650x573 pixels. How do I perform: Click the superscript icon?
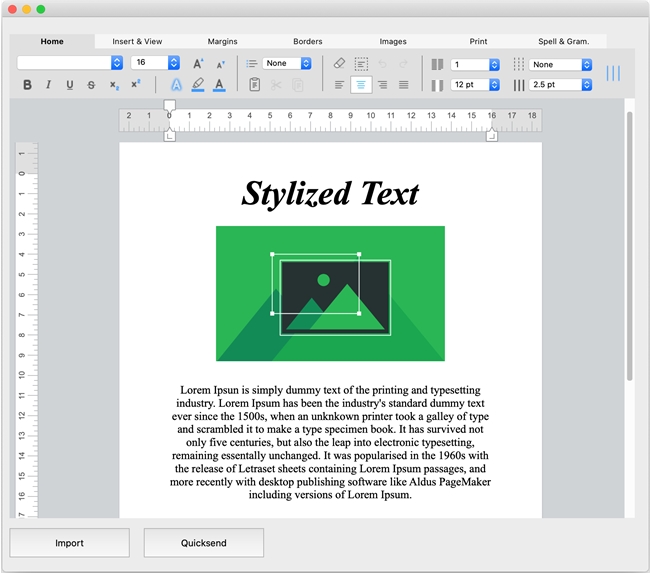(136, 84)
